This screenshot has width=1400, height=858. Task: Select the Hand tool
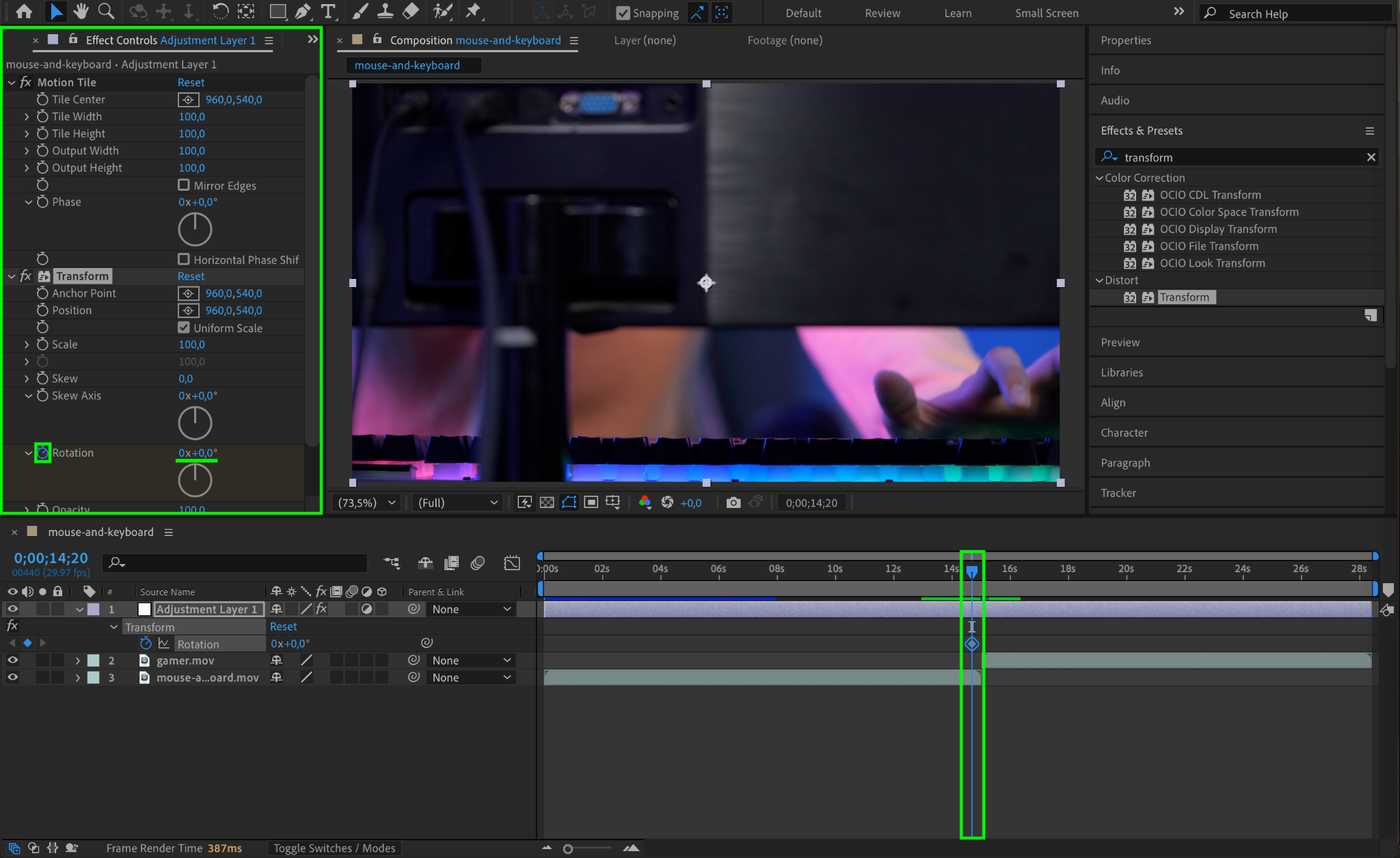(81, 12)
